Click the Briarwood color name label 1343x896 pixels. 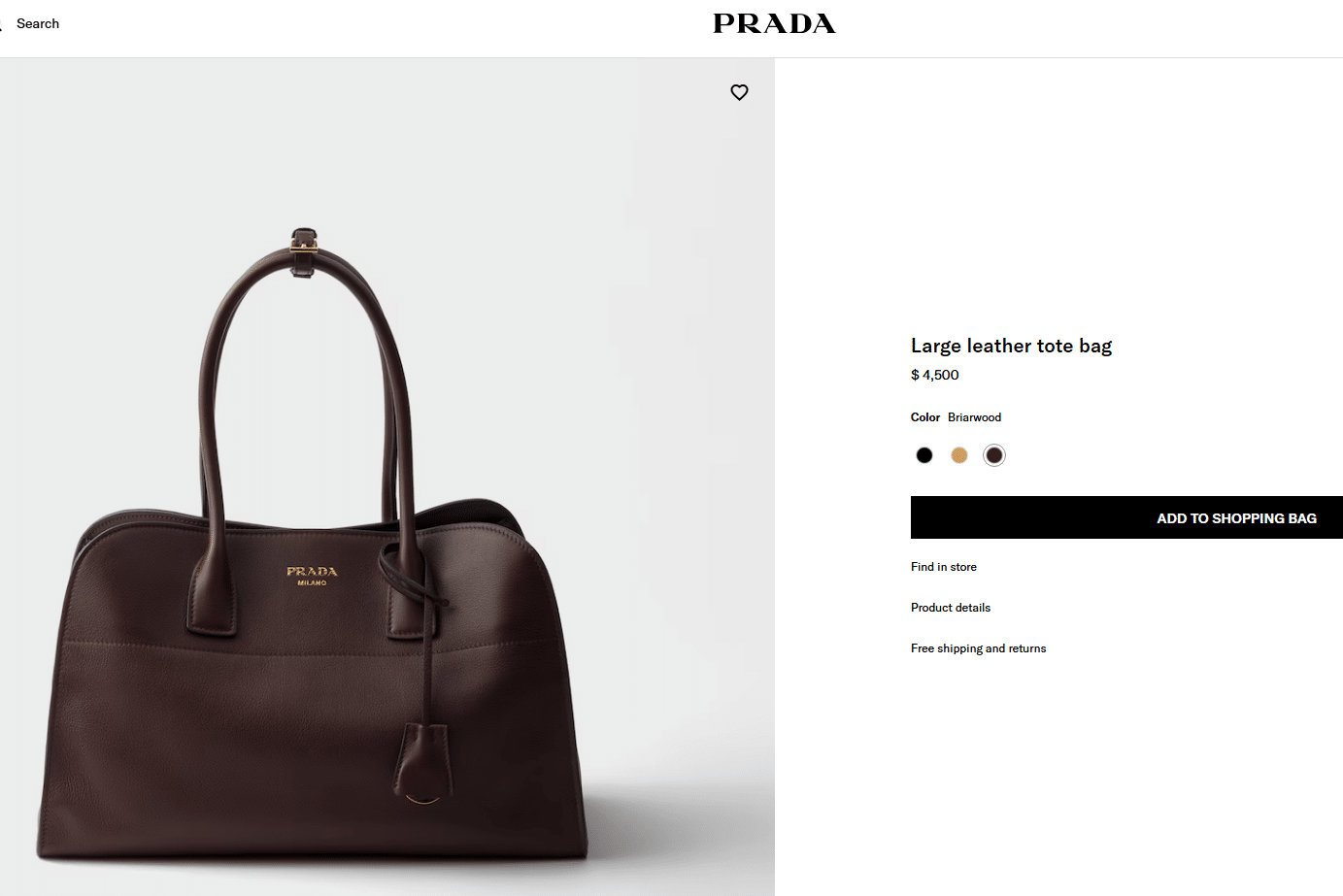click(x=974, y=417)
